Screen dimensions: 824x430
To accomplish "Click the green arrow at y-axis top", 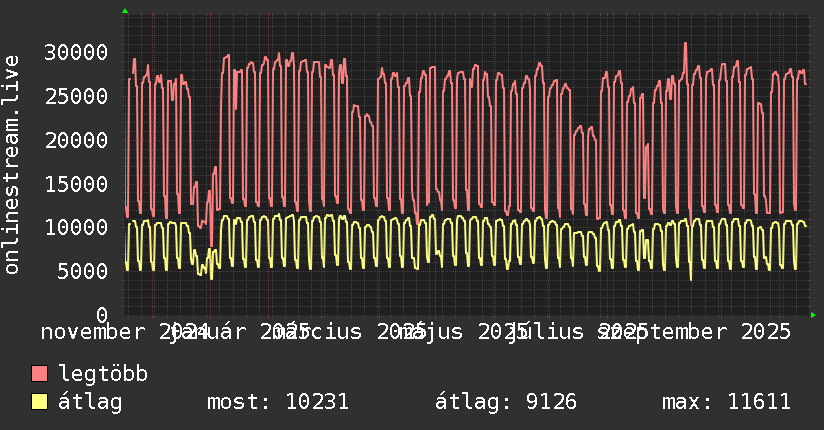I will pos(125,11).
